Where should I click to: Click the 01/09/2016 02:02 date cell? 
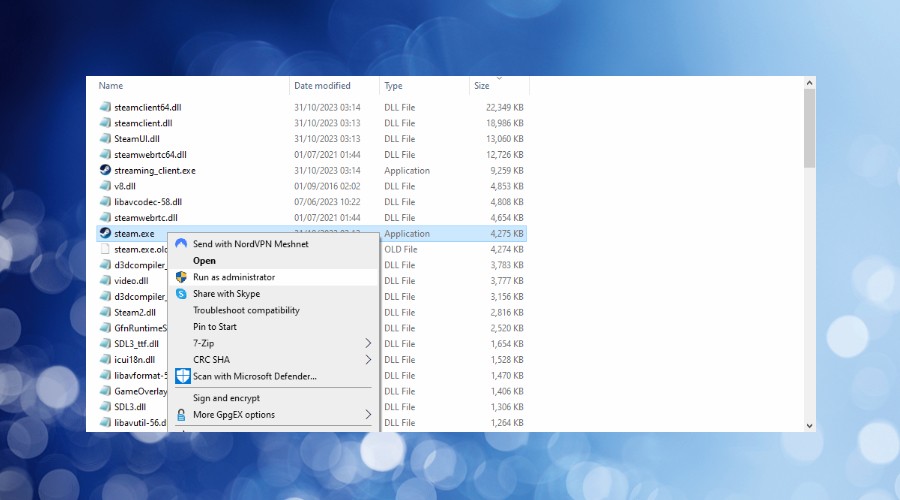click(x=327, y=186)
